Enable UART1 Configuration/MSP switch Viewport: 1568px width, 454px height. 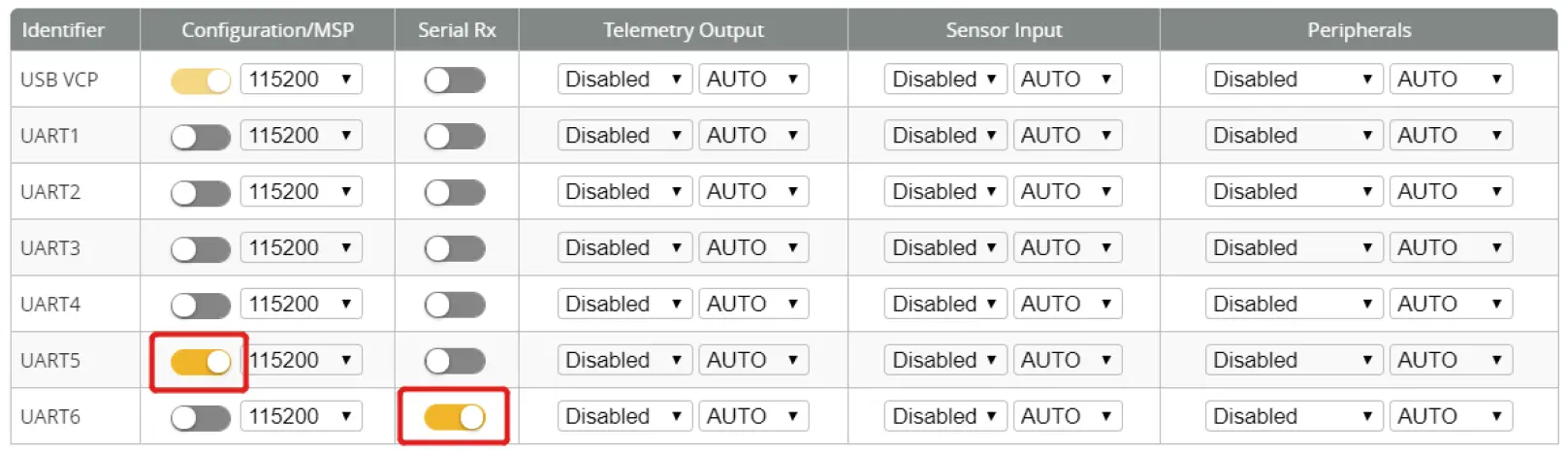click(x=201, y=137)
